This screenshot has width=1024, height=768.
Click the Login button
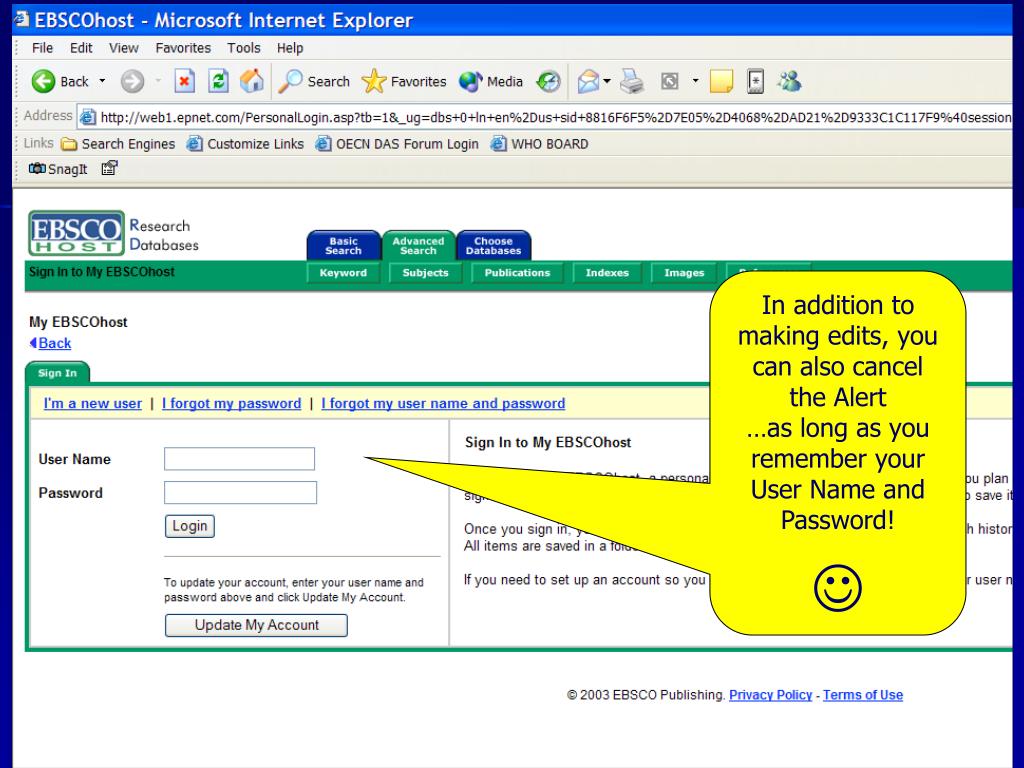[190, 526]
